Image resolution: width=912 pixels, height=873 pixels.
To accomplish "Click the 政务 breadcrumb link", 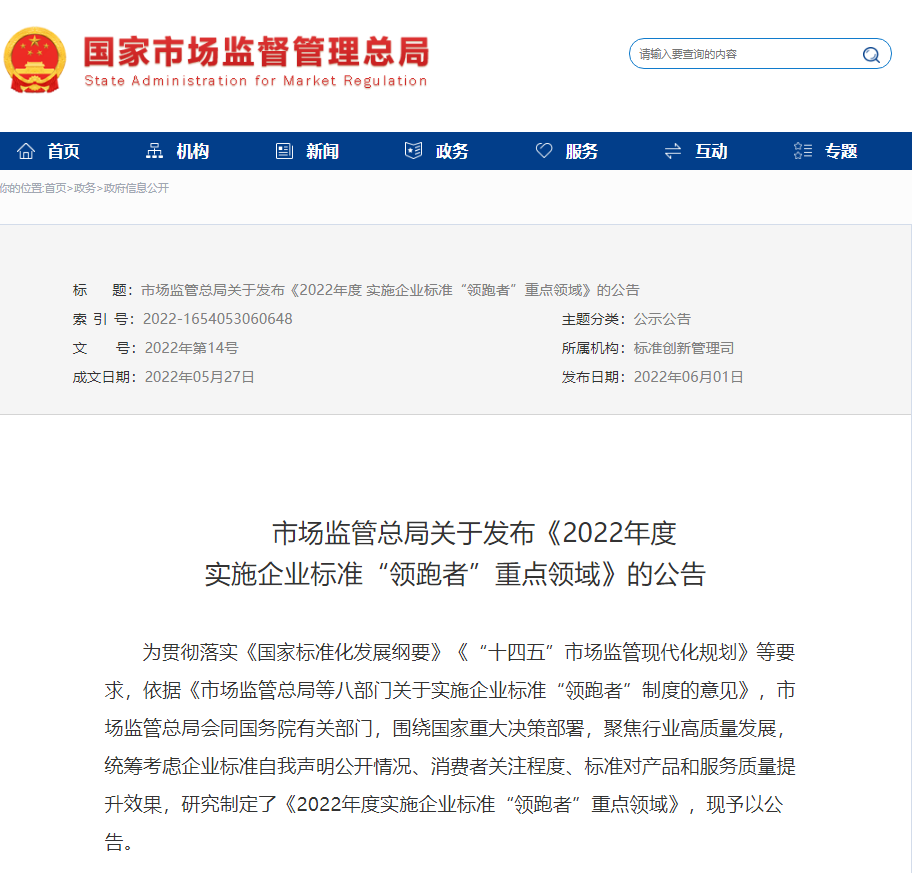I will click(x=85, y=188).
